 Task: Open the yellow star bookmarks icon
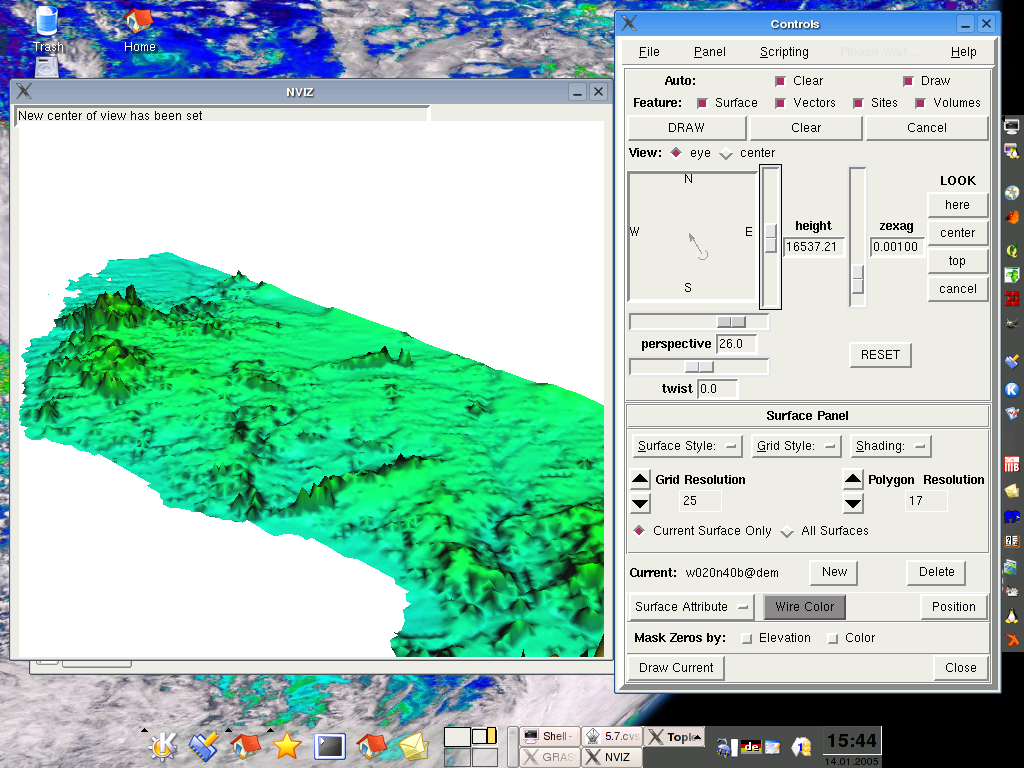(287, 746)
